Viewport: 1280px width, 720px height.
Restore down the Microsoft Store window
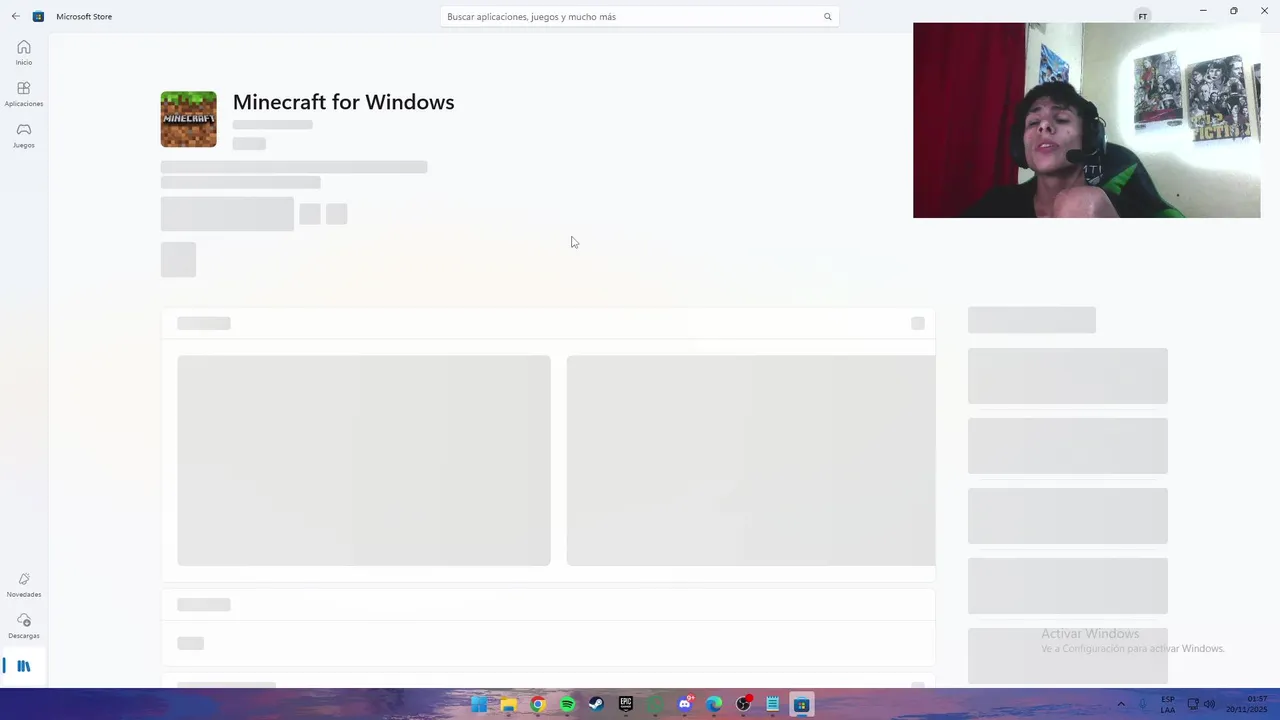click(1234, 11)
